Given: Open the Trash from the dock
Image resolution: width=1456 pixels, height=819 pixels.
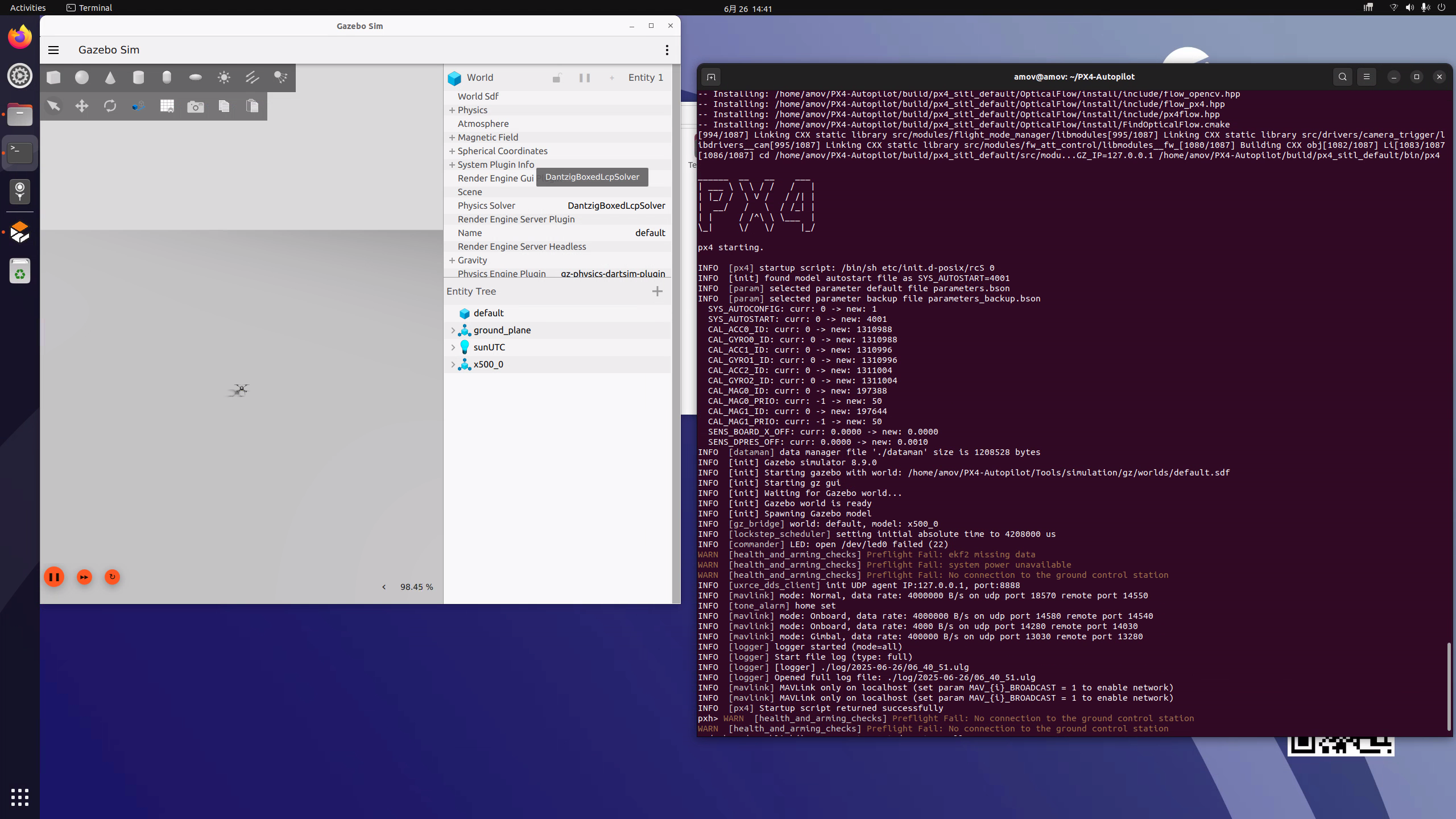Looking at the screenshot, I should (x=20, y=271).
